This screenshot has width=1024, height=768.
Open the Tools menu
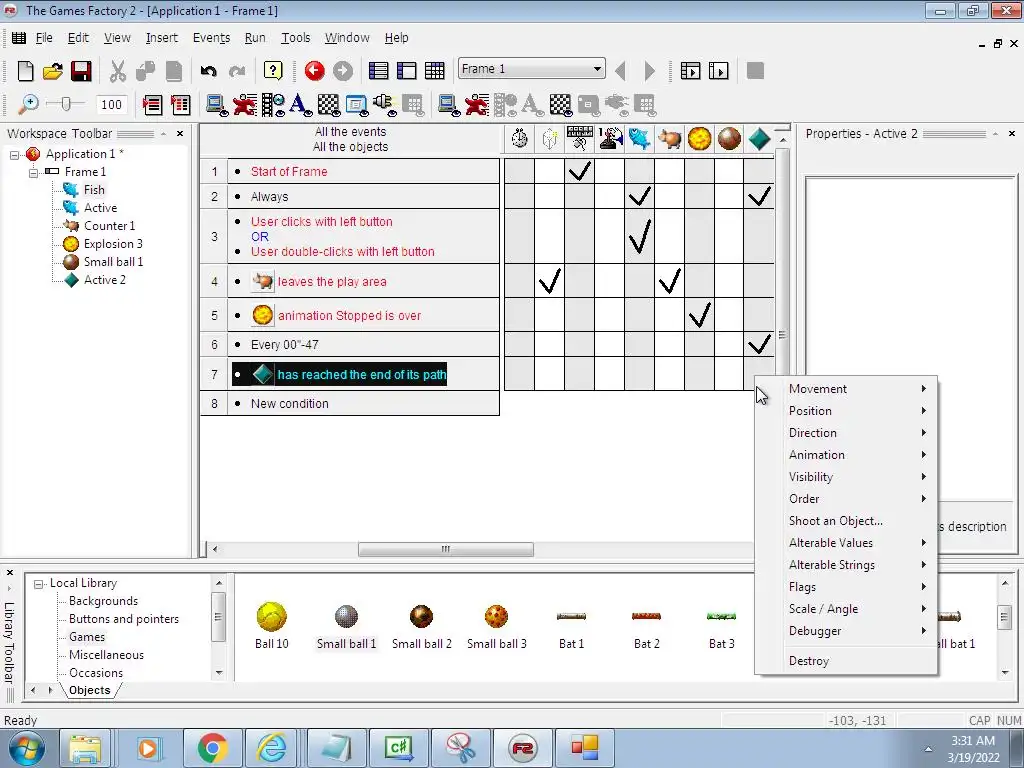295,38
